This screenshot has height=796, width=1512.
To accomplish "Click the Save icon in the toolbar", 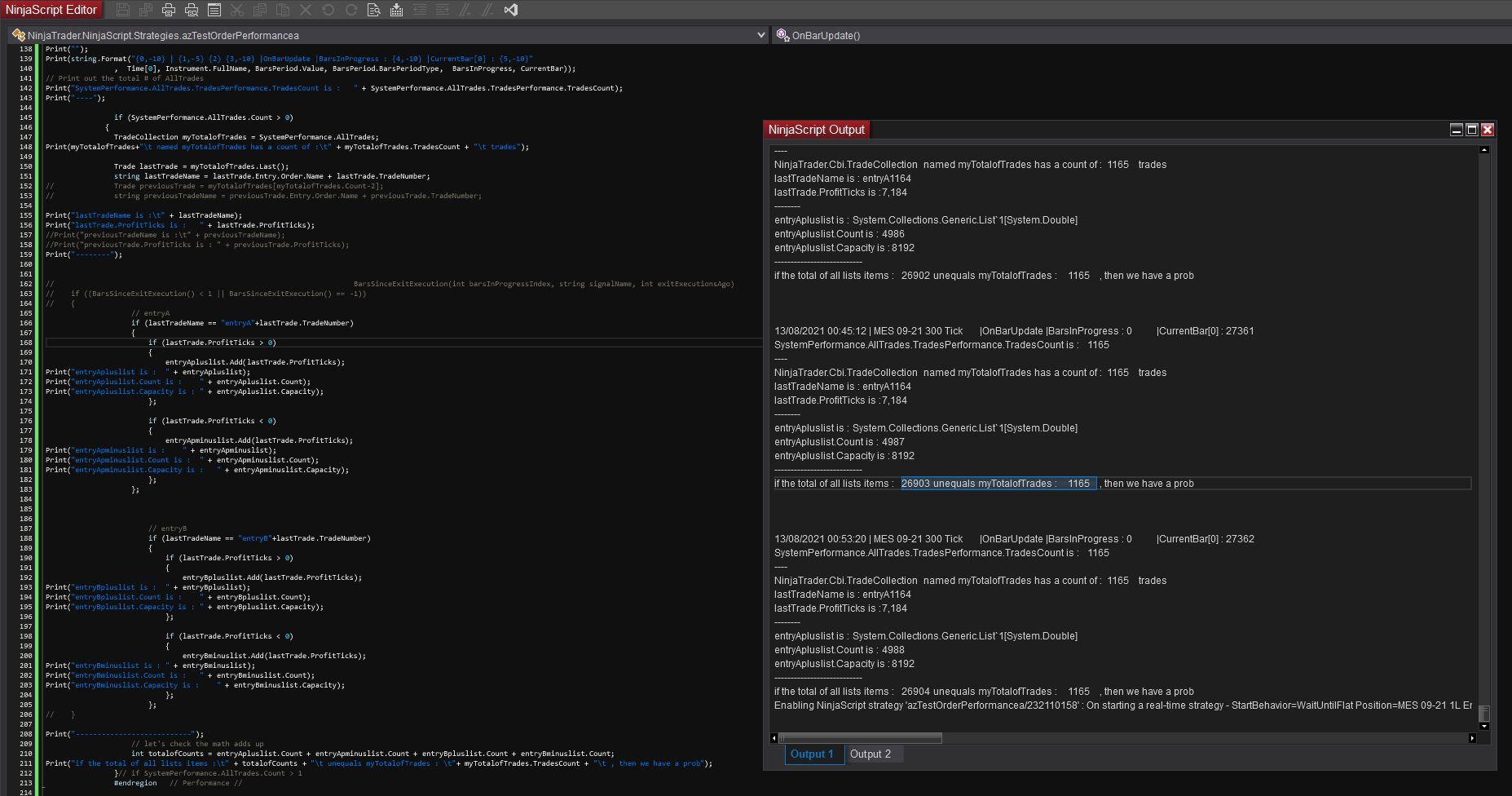I will pos(123,10).
